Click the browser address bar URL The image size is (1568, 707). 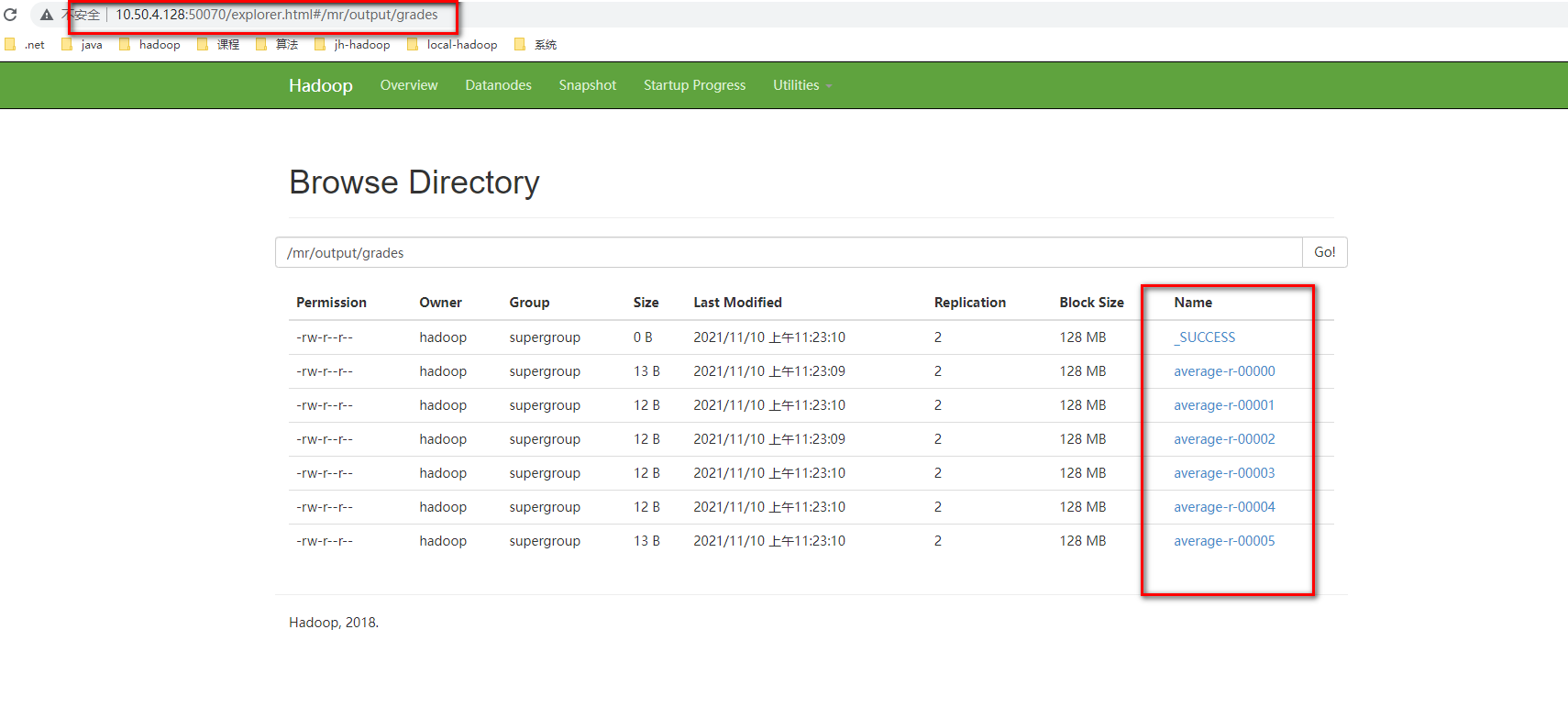point(276,15)
